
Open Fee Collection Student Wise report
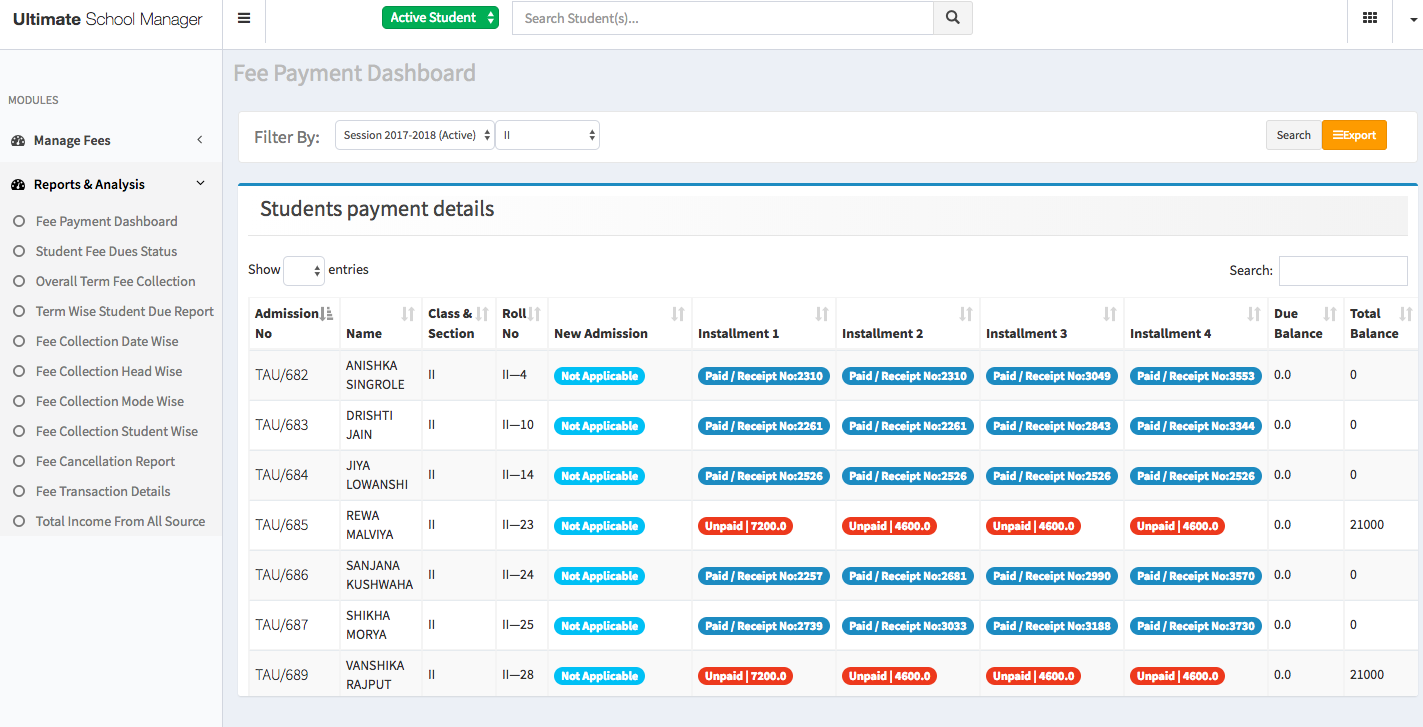coord(117,432)
